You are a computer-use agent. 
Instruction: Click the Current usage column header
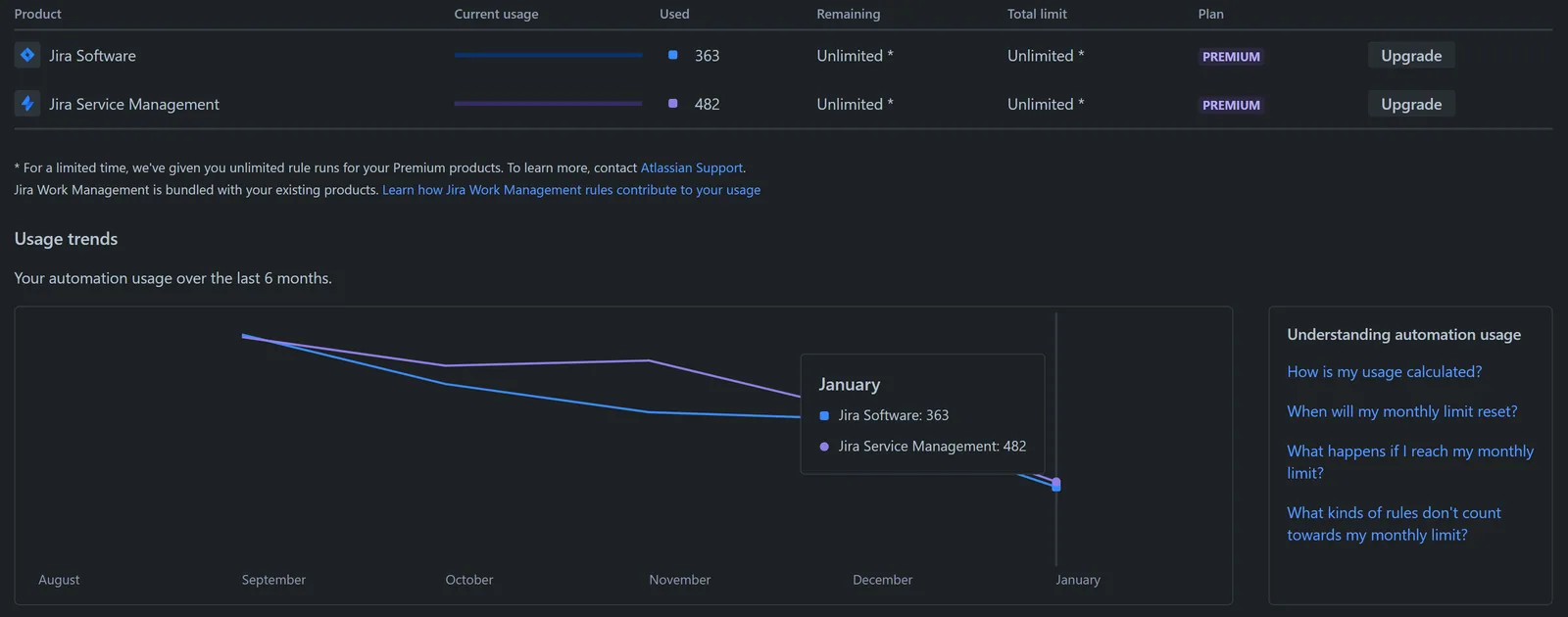point(496,14)
